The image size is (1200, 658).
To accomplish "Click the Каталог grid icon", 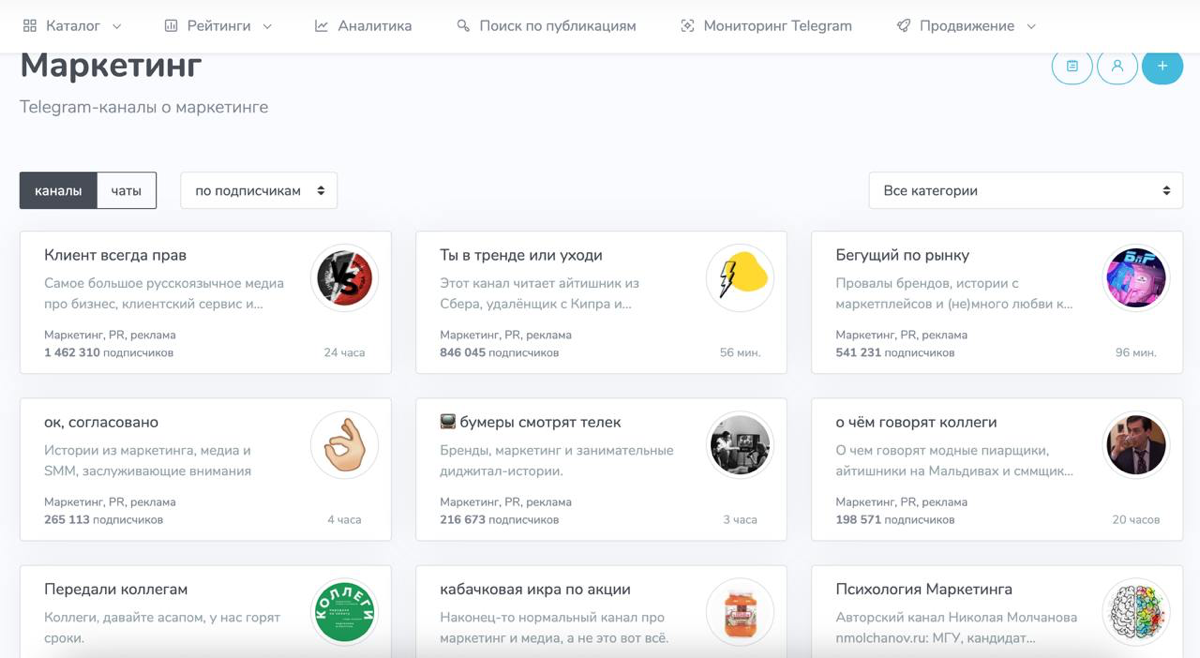I will [29, 26].
